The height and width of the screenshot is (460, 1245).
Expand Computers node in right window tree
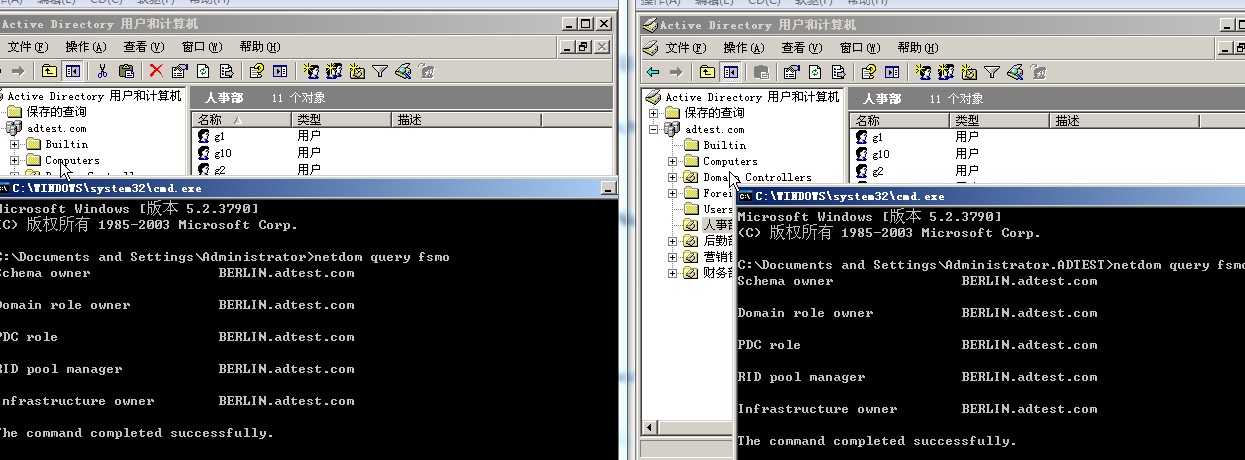[x=673, y=161]
